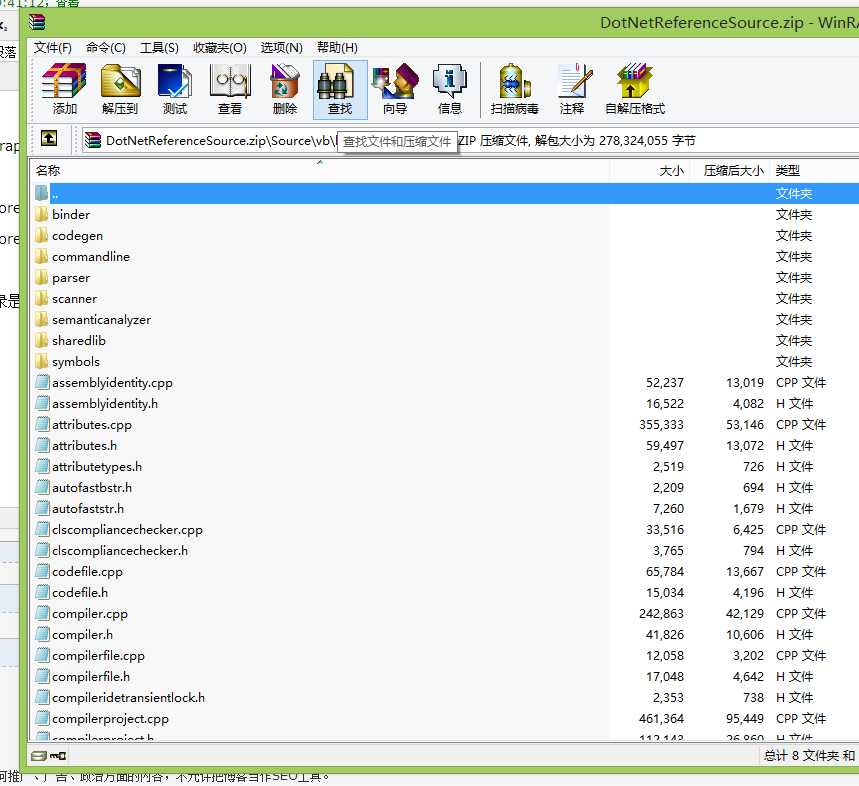Select file assemblyidentity.cpp
859x786 pixels.
pyautogui.click(x=112, y=383)
